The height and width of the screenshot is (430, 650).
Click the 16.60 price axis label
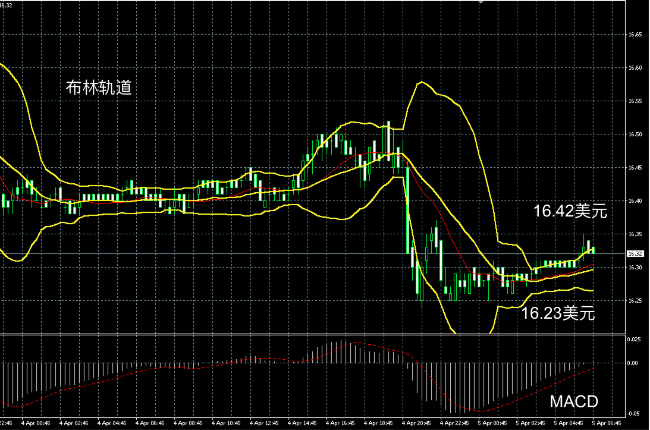coord(634,68)
